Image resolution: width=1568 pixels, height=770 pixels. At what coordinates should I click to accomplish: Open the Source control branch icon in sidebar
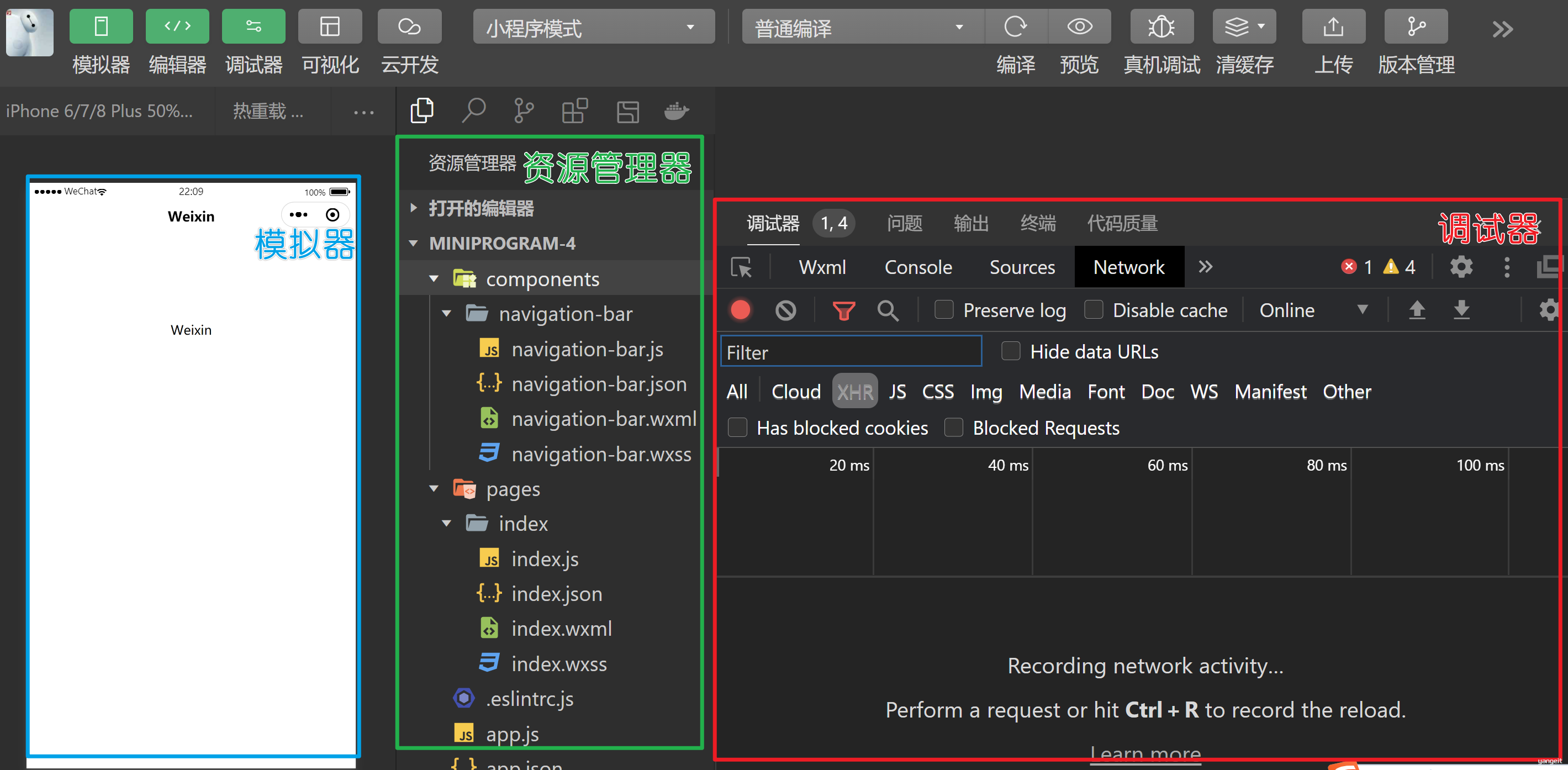point(524,111)
